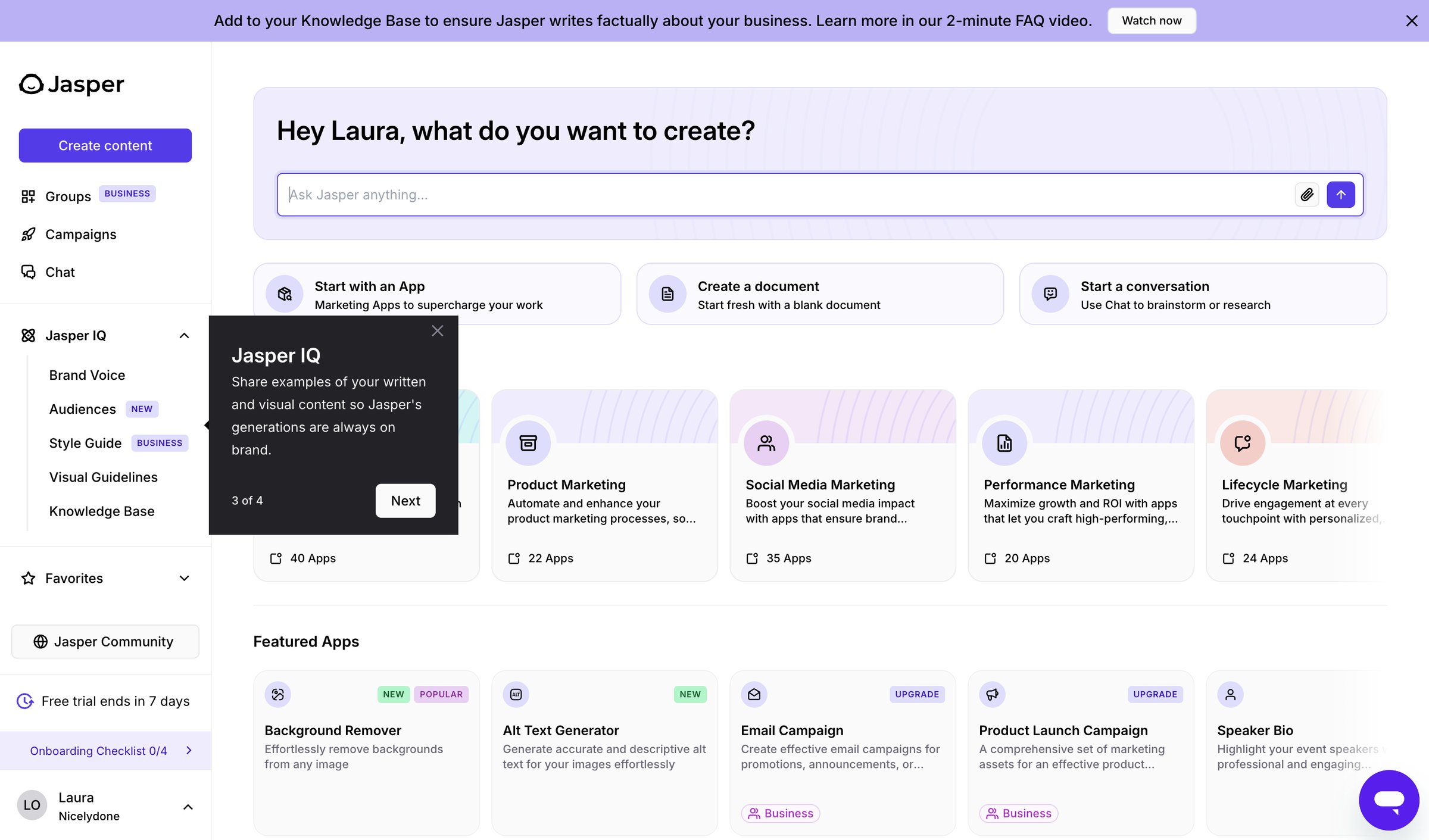The width and height of the screenshot is (1429, 840).
Task: Open the Create a document card
Action: tap(820, 294)
